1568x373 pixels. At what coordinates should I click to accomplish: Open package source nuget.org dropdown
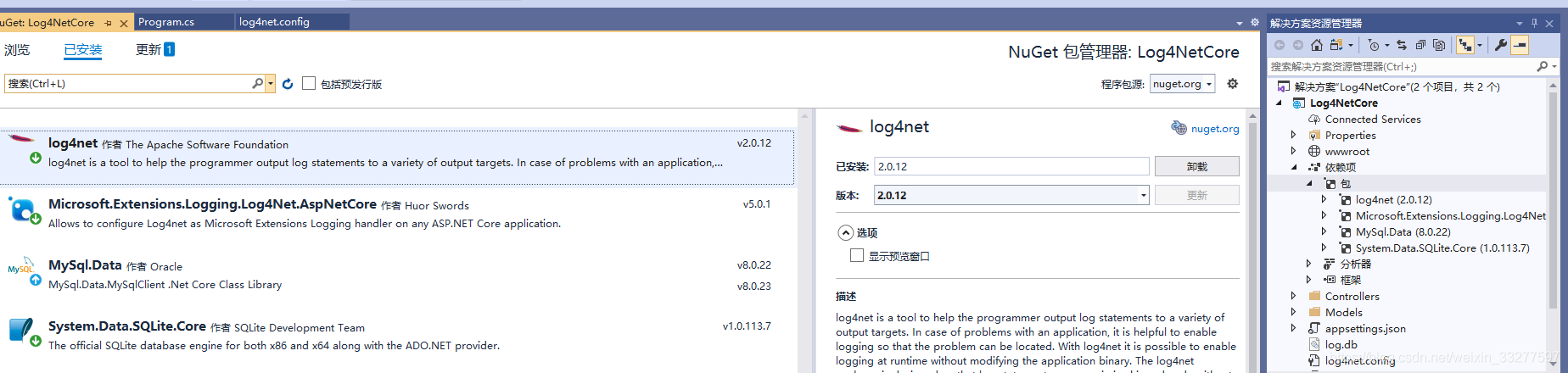tap(1182, 84)
